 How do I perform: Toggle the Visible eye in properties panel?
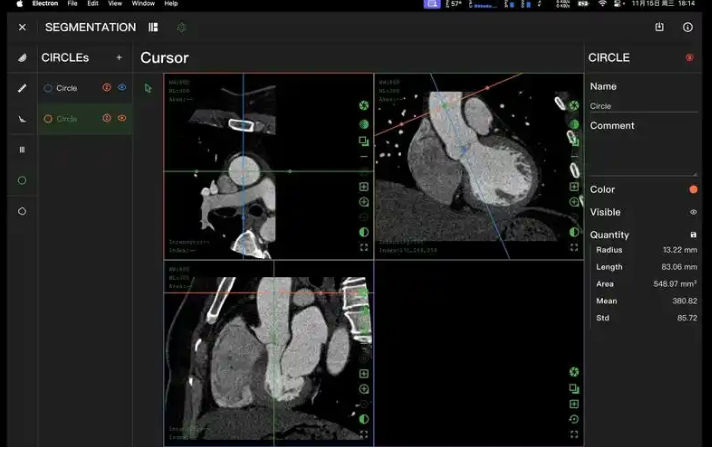pos(693,212)
